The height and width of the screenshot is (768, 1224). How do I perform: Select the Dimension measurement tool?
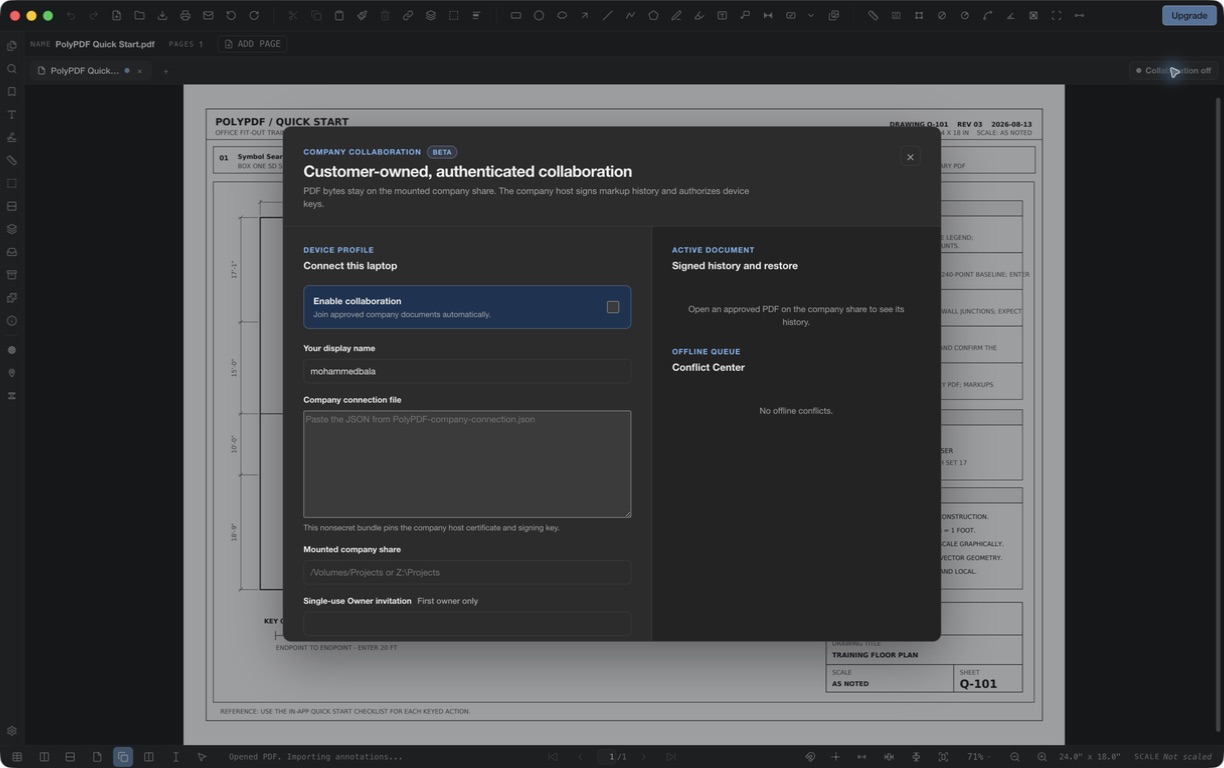click(x=768, y=16)
